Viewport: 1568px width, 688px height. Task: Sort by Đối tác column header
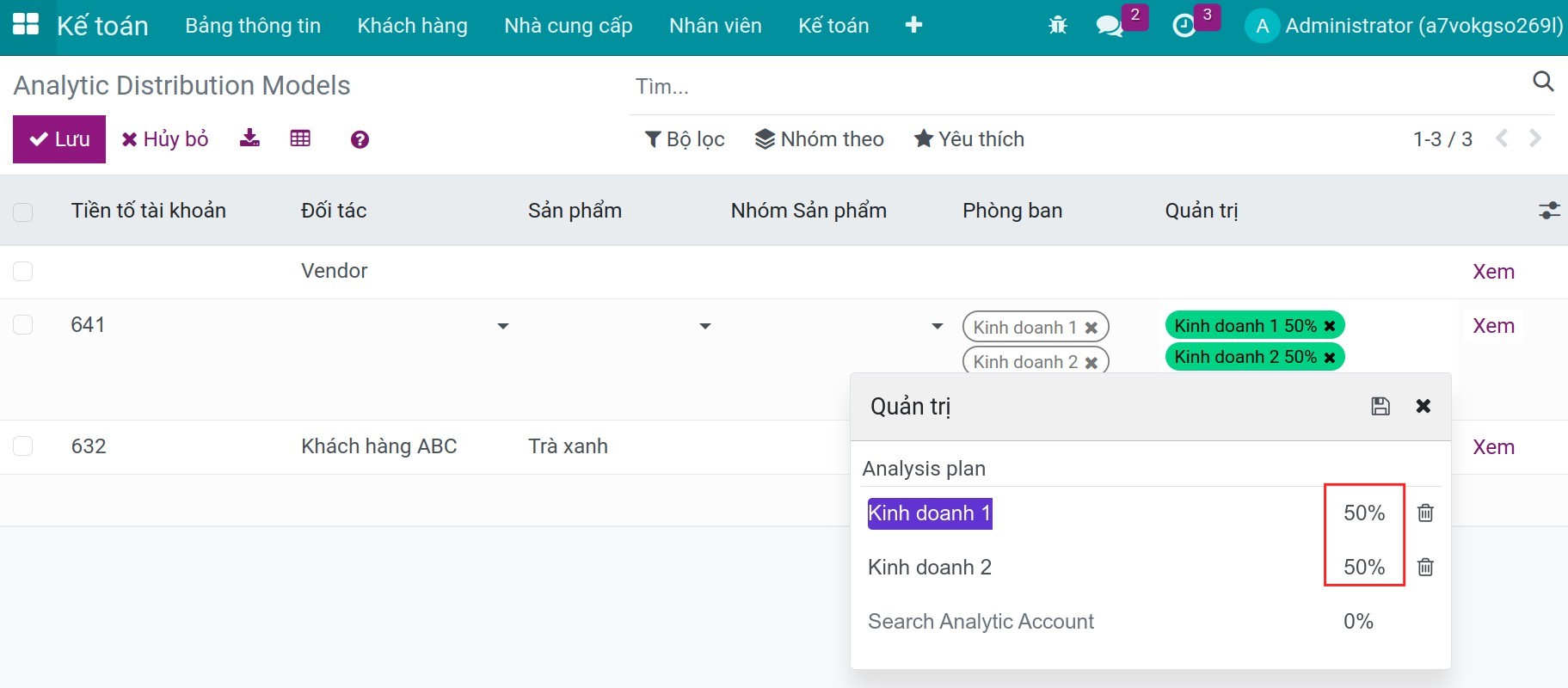(334, 211)
